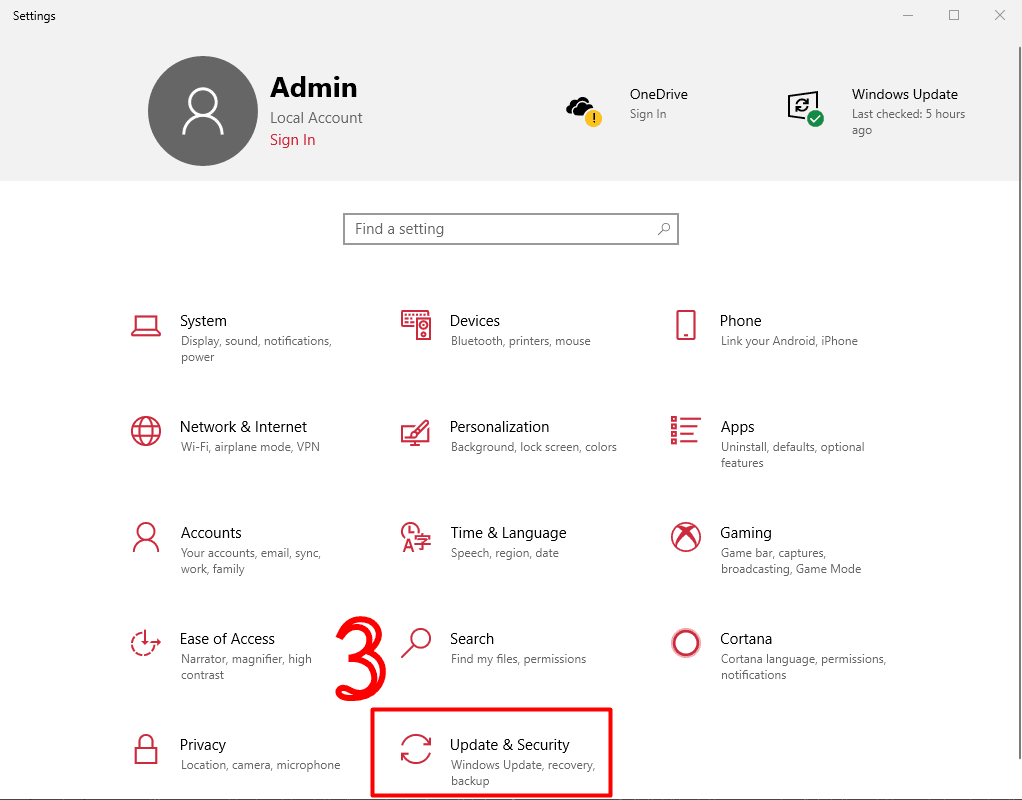The image size is (1022, 800).
Task: Open the Update & Security category title
Action: click(x=509, y=745)
